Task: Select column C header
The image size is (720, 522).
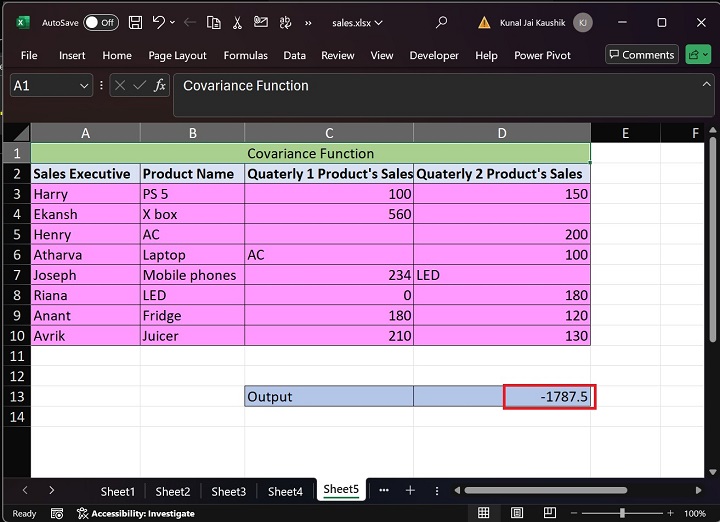Action: point(329,133)
